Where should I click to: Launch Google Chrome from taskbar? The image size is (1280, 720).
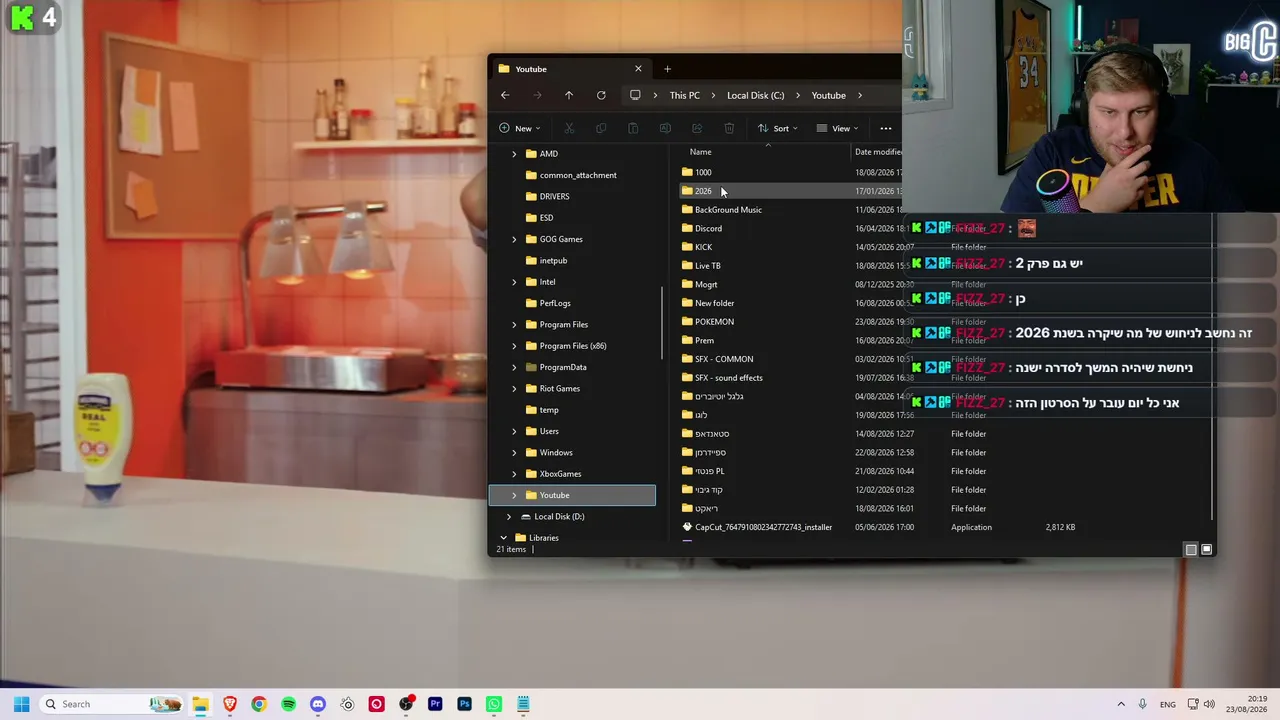[x=259, y=704]
